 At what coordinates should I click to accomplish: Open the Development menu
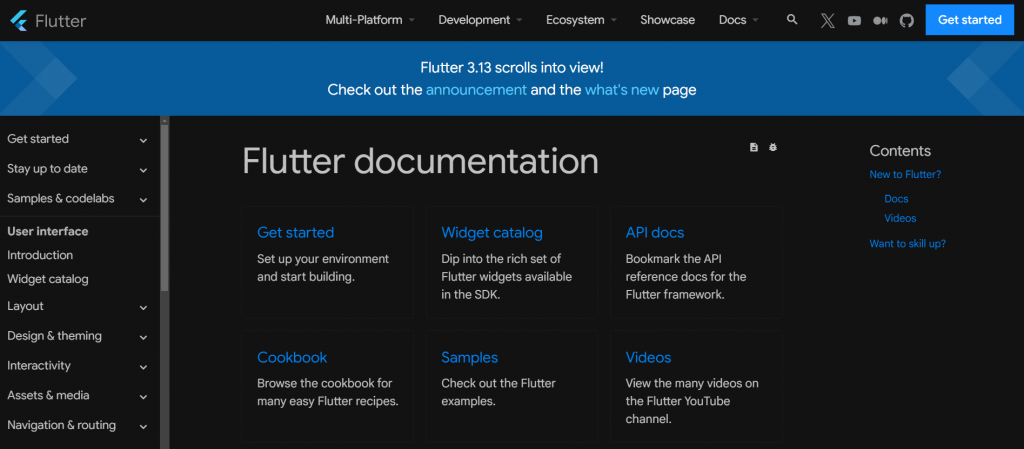480,20
